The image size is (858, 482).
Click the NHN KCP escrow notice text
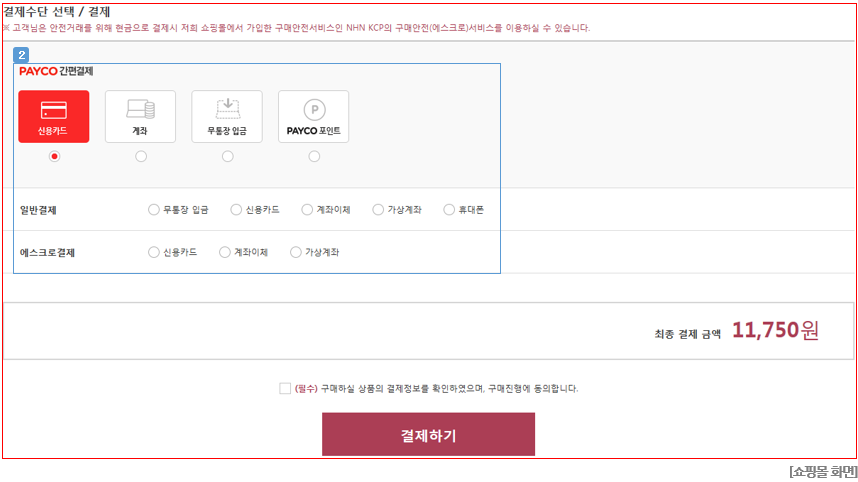point(297,28)
